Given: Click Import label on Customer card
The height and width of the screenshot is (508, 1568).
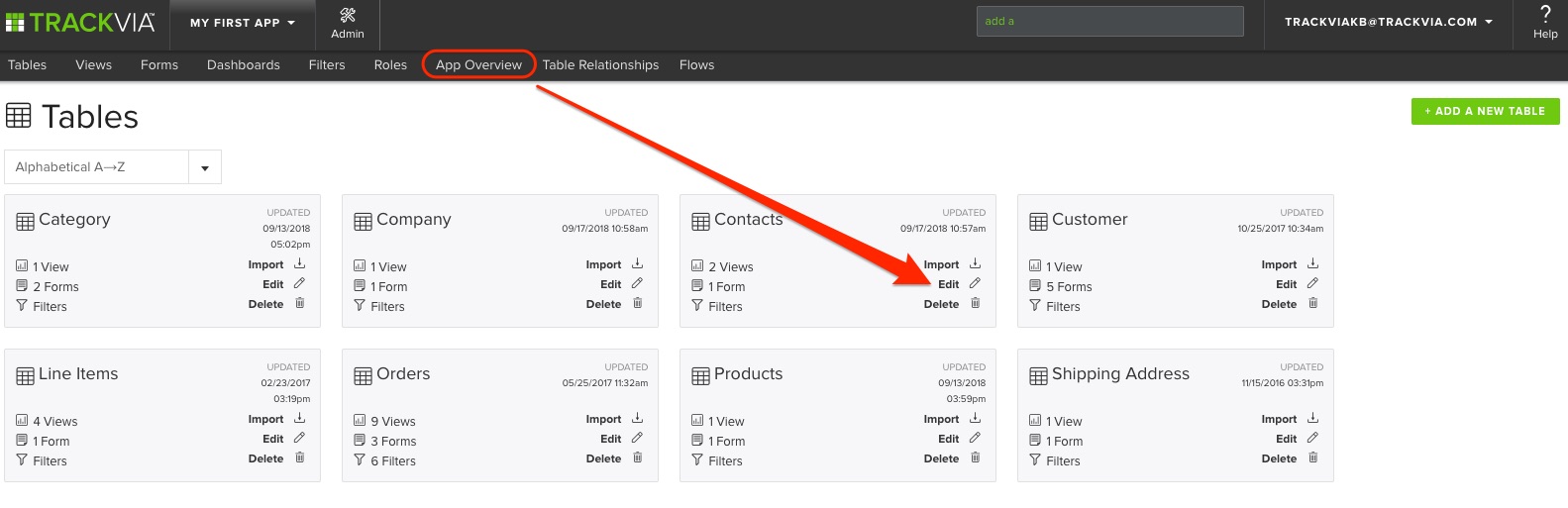Looking at the screenshot, I should click(x=1279, y=264).
